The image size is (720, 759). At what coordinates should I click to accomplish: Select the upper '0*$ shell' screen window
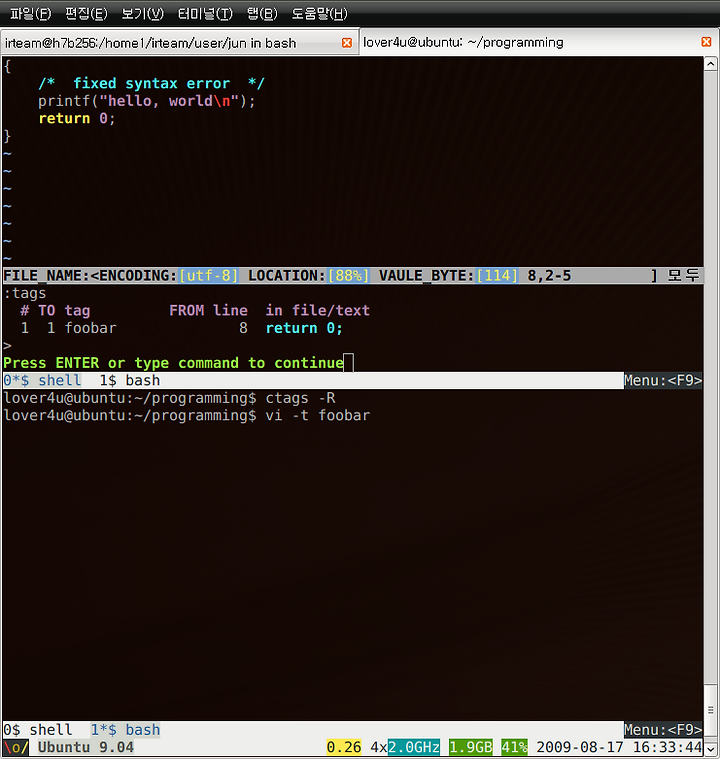click(x=42, y=380)
